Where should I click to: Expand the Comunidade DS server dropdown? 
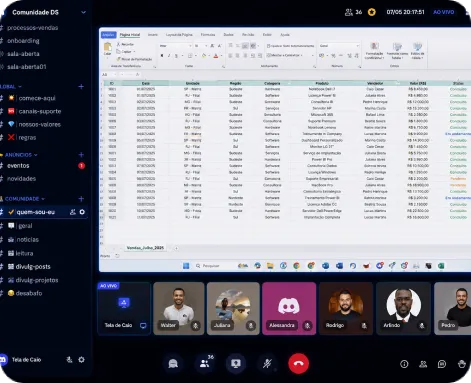click(x=83, y=12)
